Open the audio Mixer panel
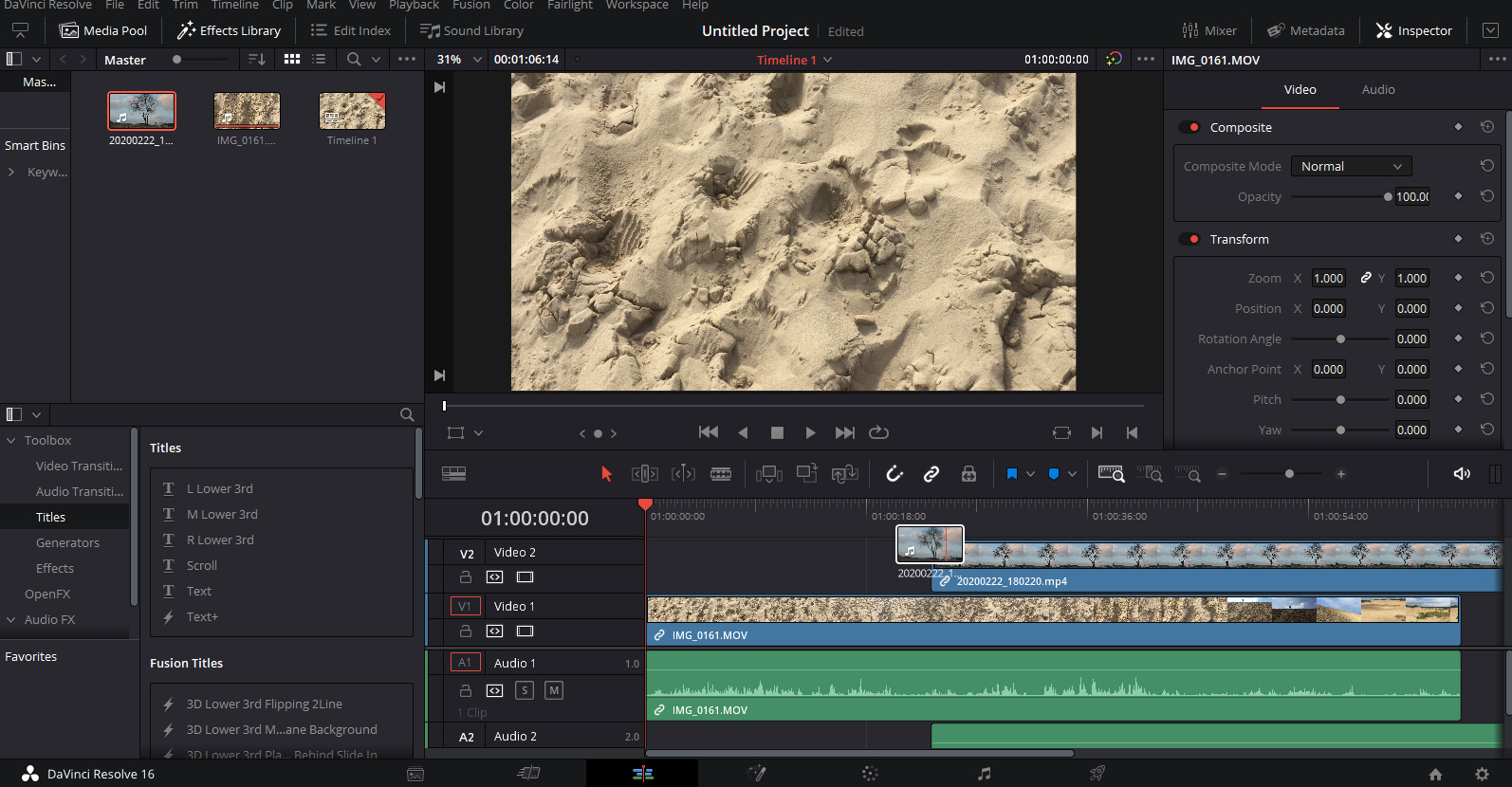The height and width of the screenshot is (787, 1512). 1209,30
